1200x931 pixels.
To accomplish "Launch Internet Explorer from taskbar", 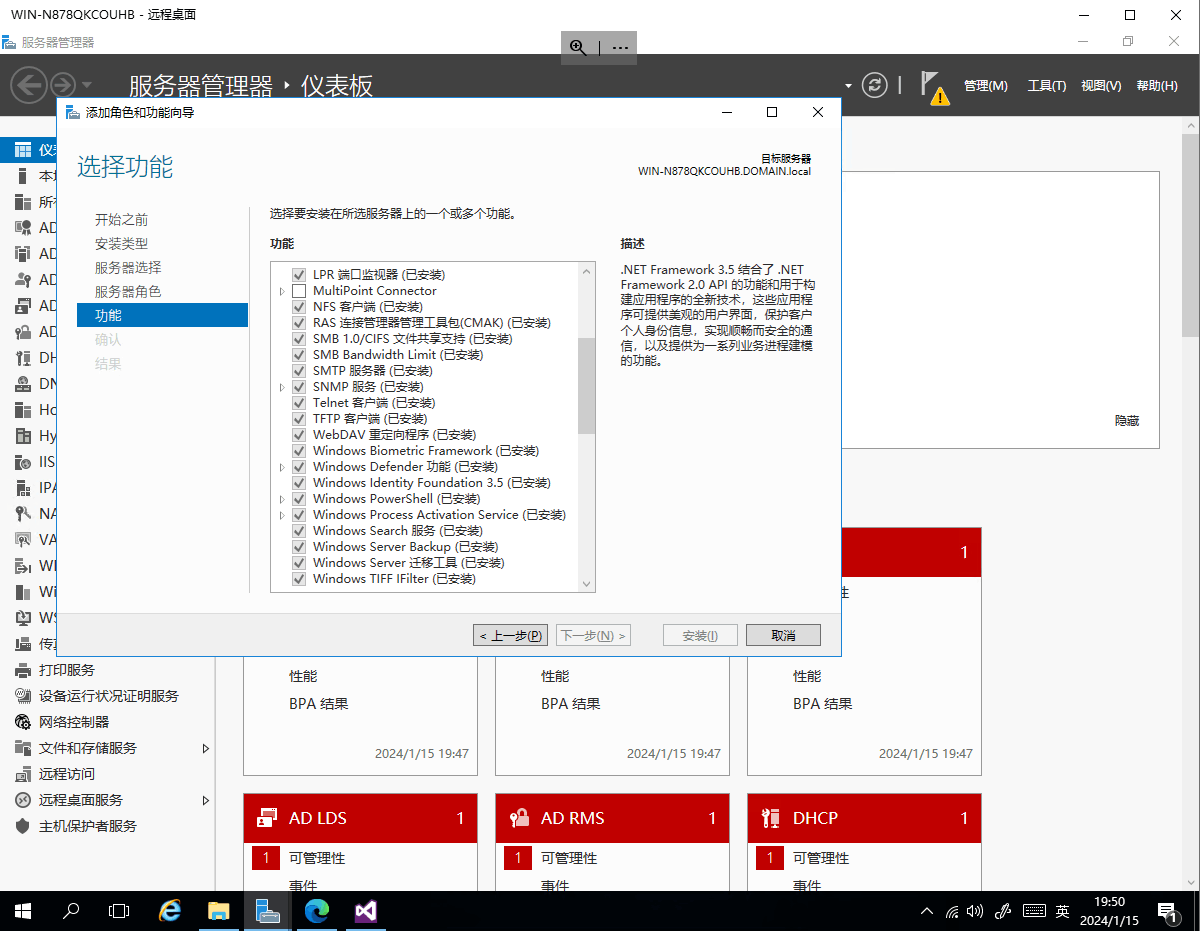I will click(171, 911).
